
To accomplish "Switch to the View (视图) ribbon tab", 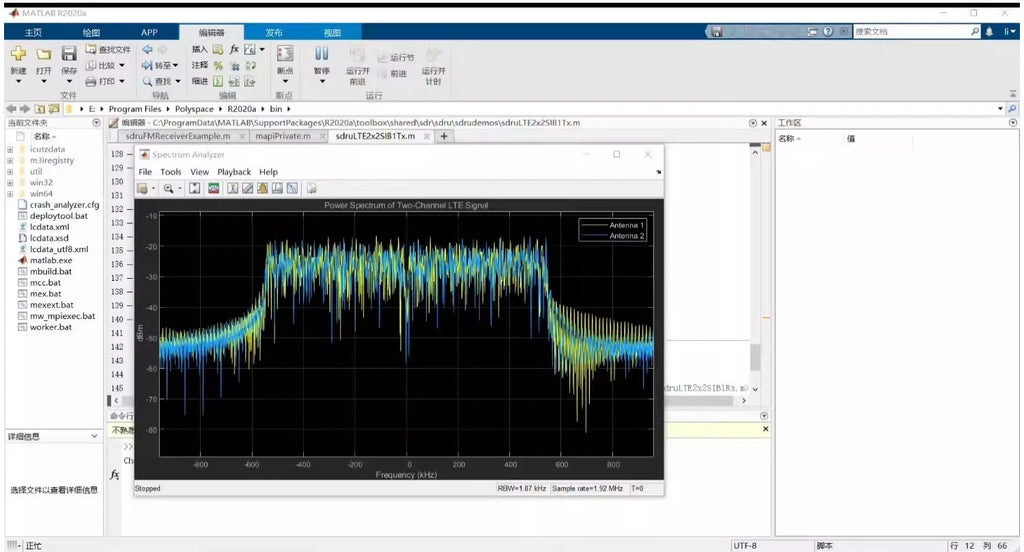I will point(332,33).
